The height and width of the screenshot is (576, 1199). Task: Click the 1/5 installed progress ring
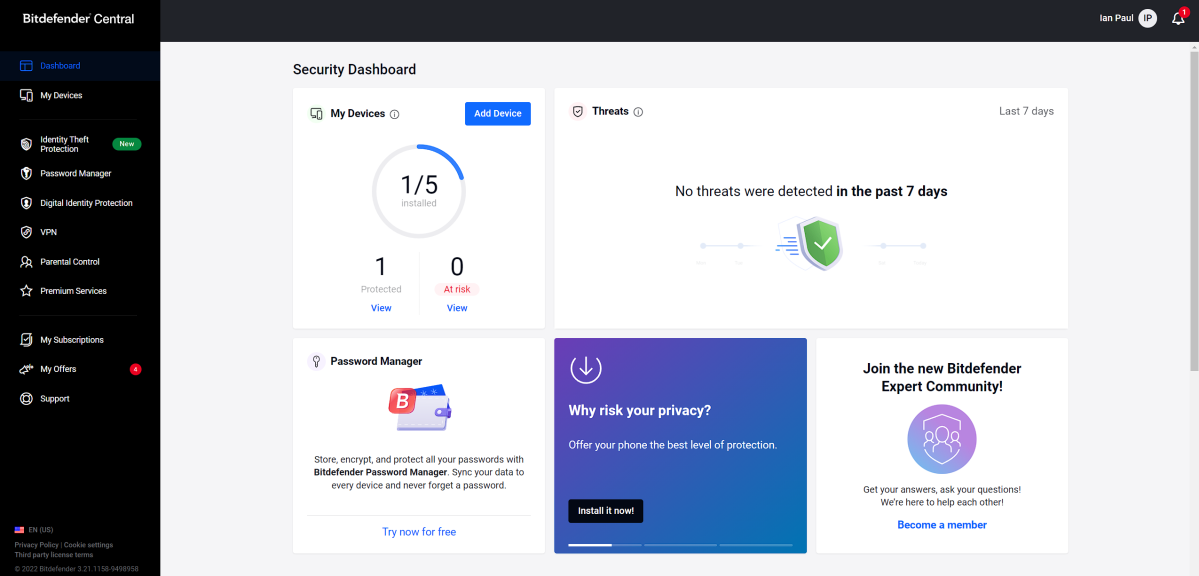point(418,190)
